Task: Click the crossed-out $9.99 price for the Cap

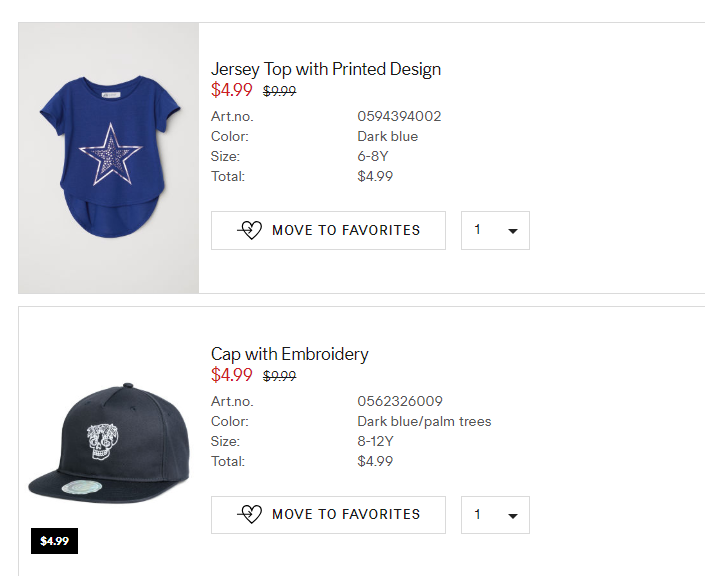Action: point(279,376)
